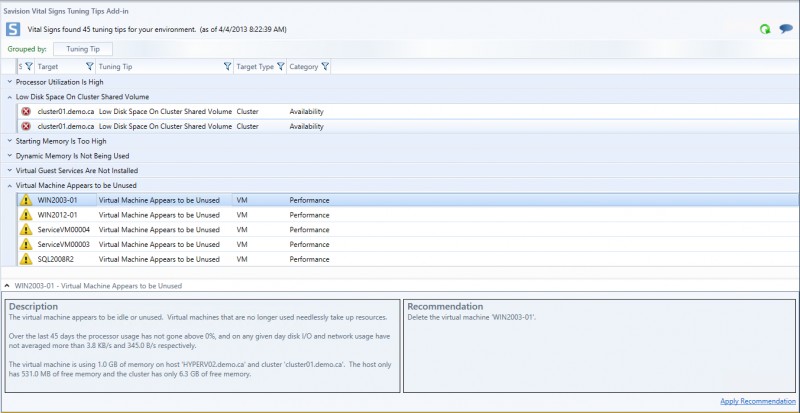Click filter icon on Tuning Tip column
The height and width of the screenshot is (413, 800).
click(x=228, y=66)
